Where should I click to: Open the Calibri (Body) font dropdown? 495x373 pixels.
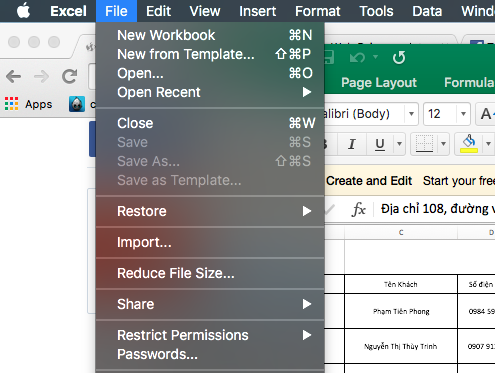411,114
